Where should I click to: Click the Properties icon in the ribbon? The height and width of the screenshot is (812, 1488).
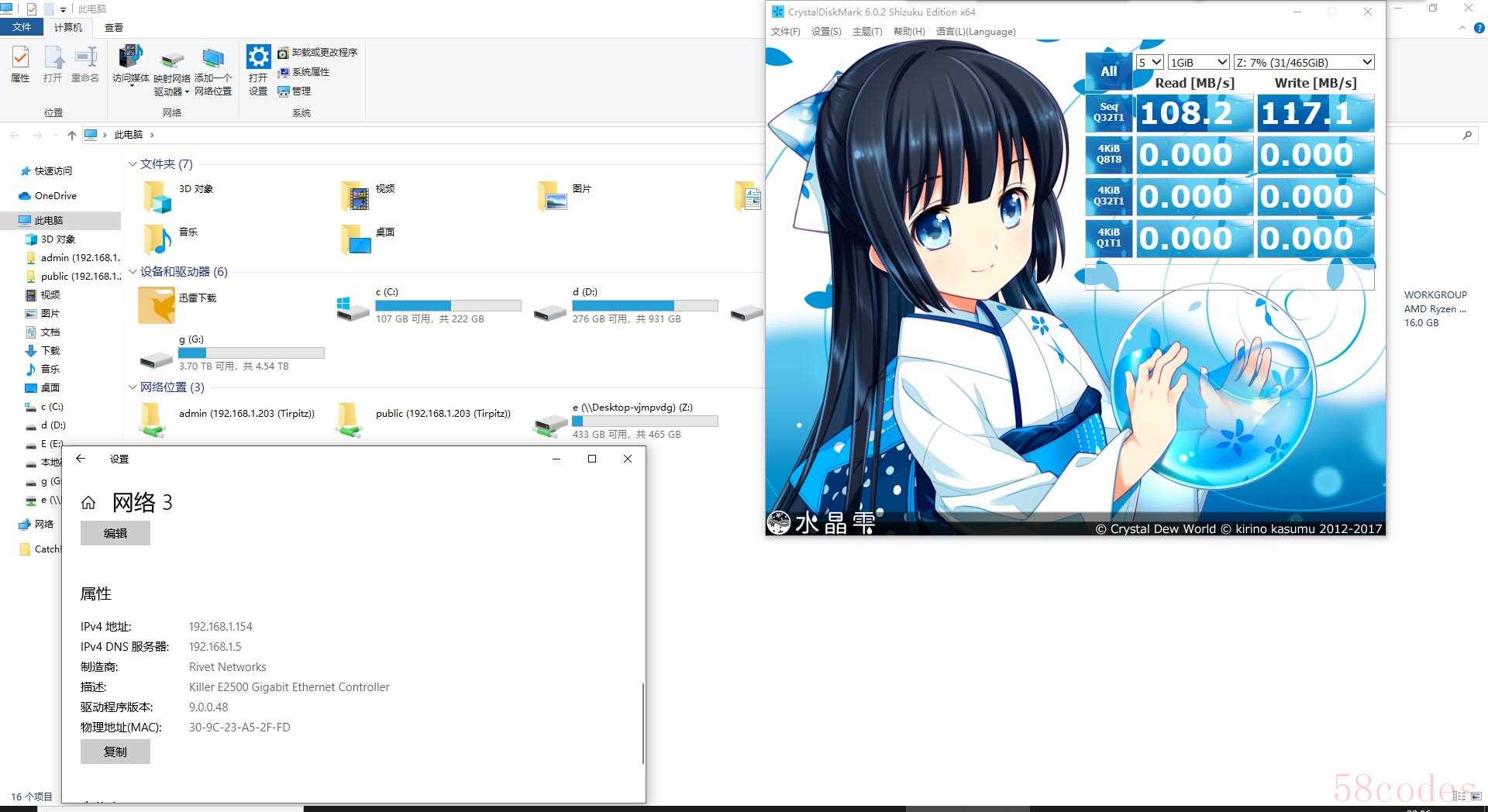tap(20, 58)
